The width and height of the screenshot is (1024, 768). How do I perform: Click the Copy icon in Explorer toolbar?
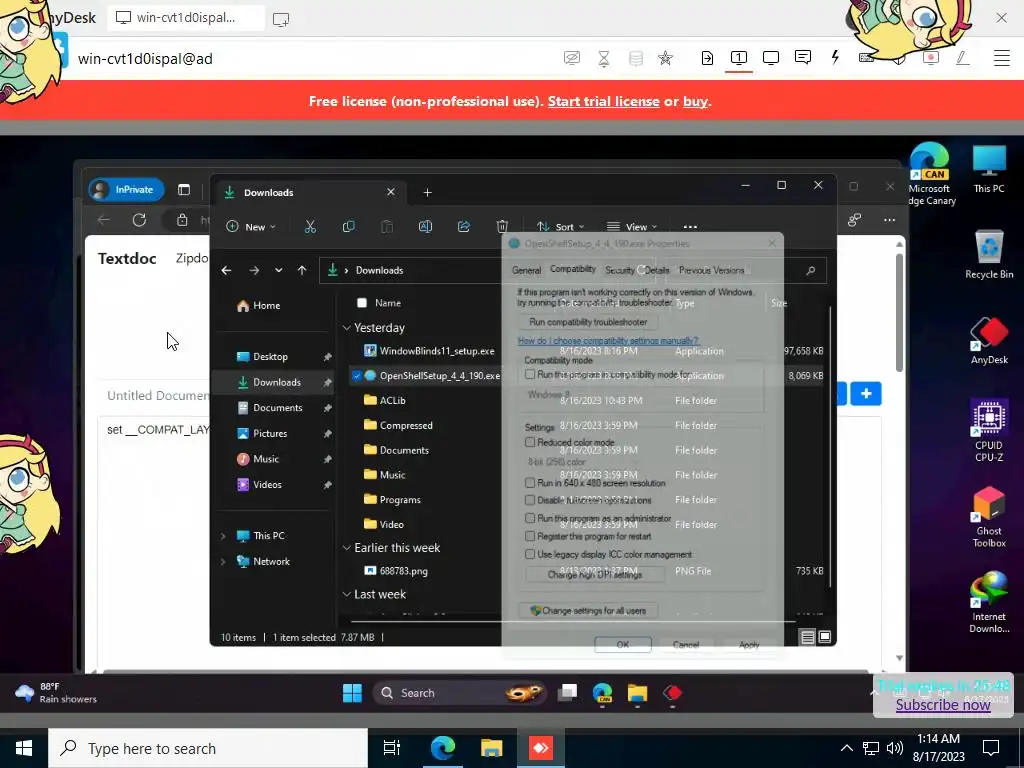click(349, 227)
